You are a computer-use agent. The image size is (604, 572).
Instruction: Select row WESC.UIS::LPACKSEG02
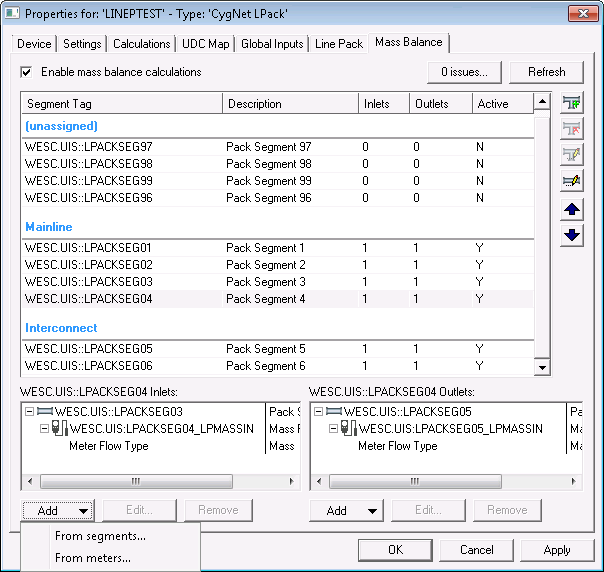click(x=278, y=265)
